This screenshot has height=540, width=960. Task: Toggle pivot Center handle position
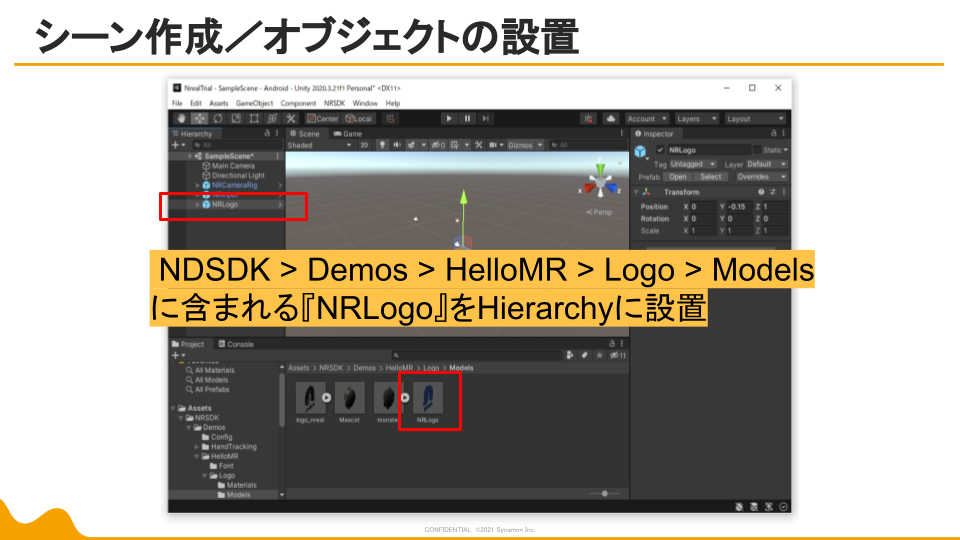pos(323,119)
